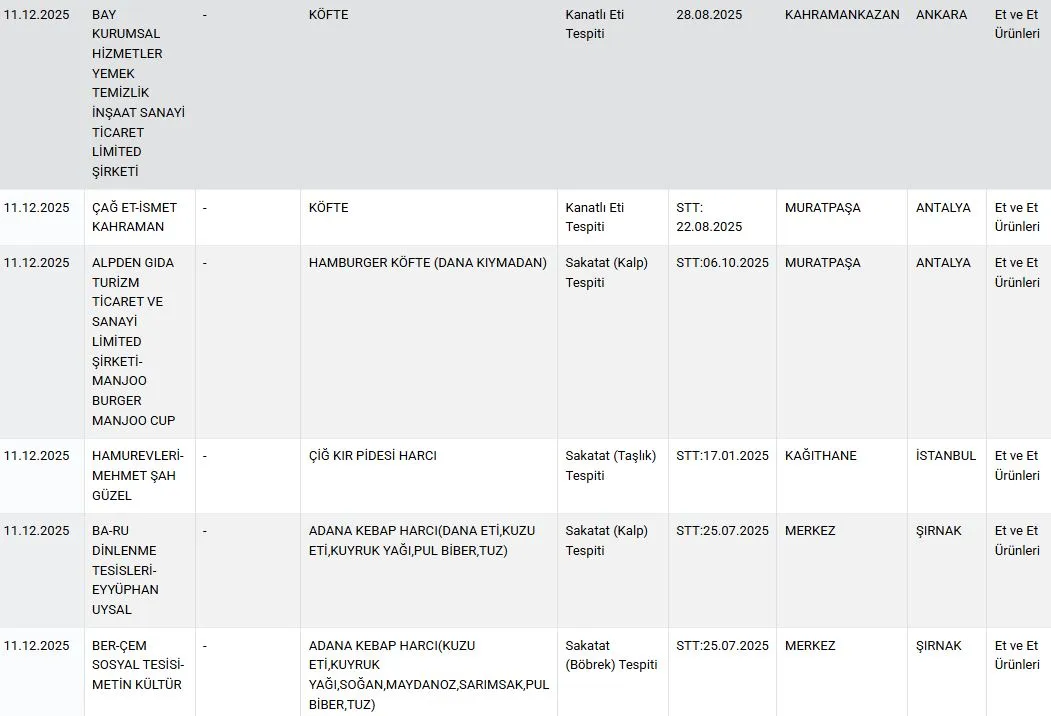Click the ALPDEN GIDA TURİZM company cell

click(x=134, y=341)
